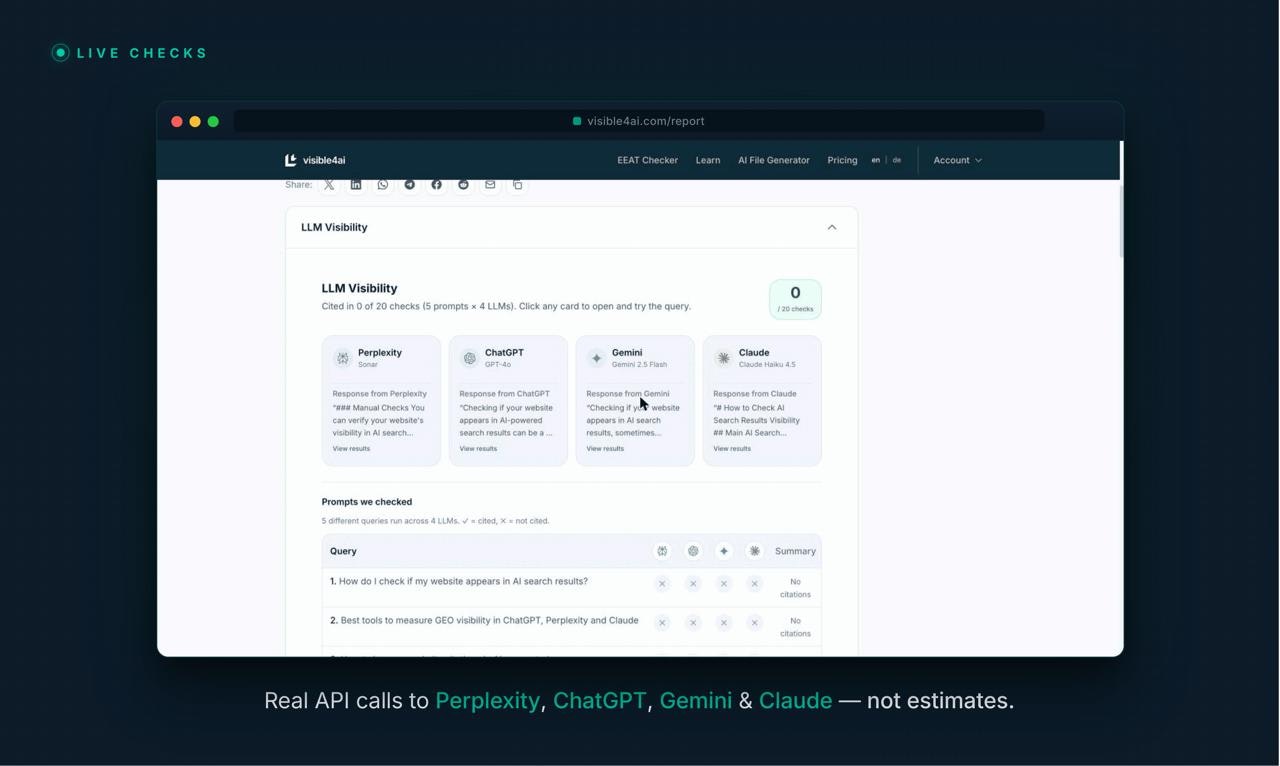1280x766 pixels.
Task: Click Gemini X mark for query 2
Action: click(x=724, y=623)
